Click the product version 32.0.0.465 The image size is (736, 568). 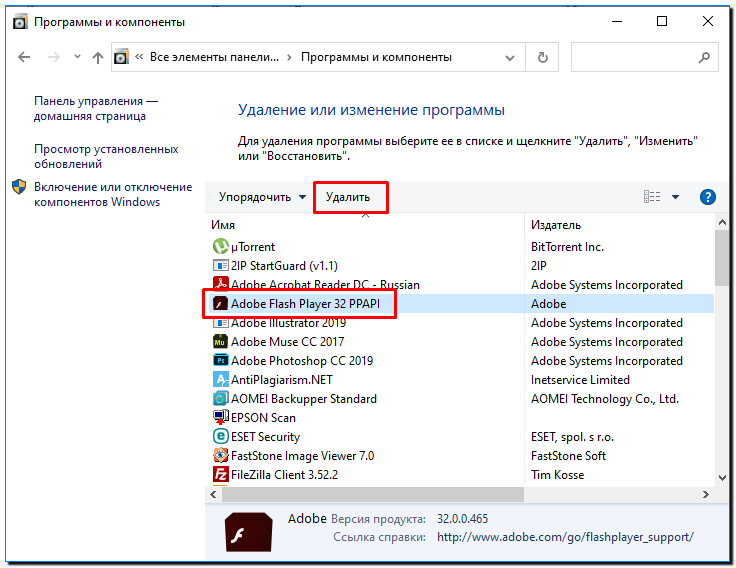pos(462,519)
